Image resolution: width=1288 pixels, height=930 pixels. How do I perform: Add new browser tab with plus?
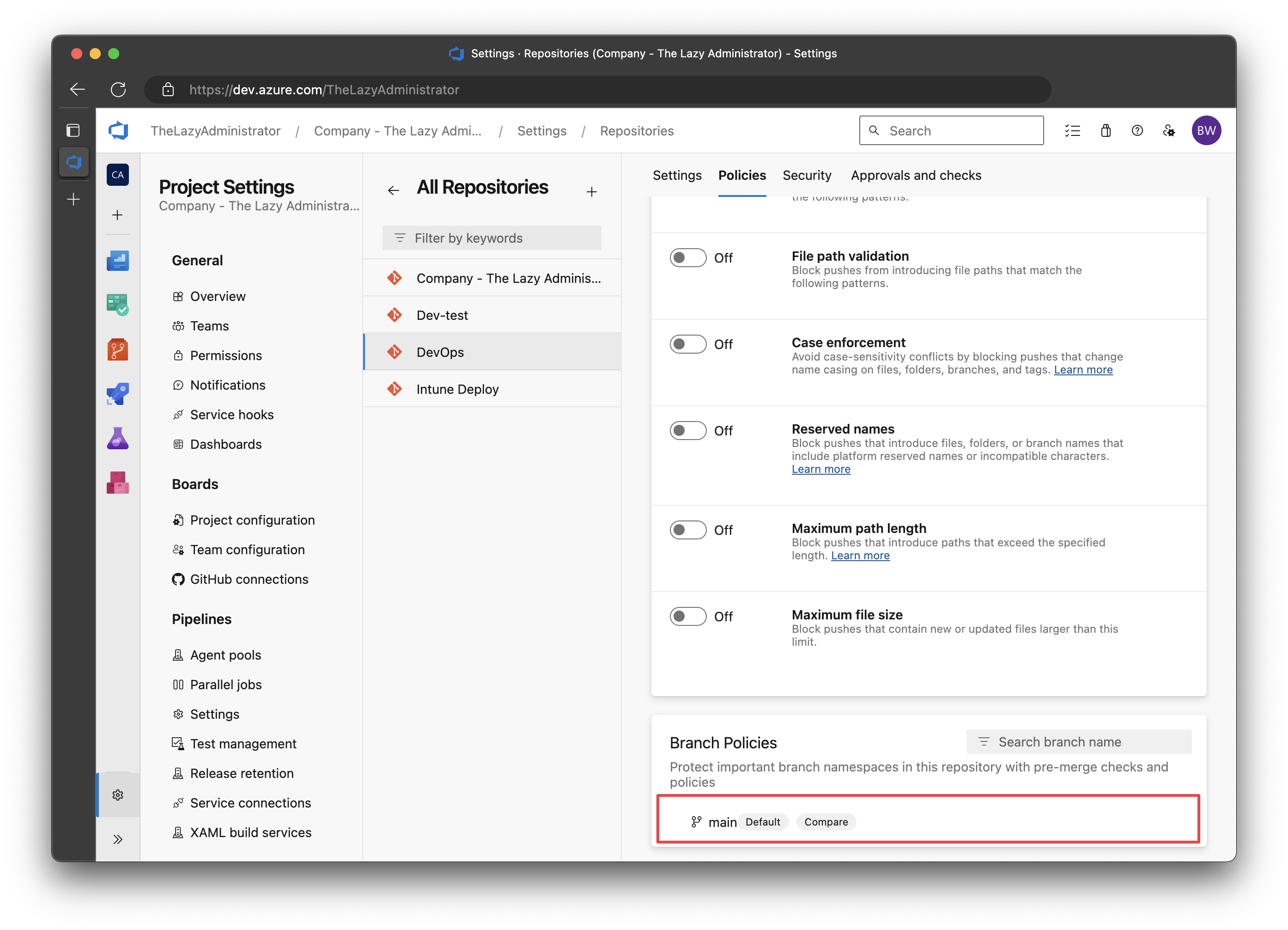pos(73,199)
